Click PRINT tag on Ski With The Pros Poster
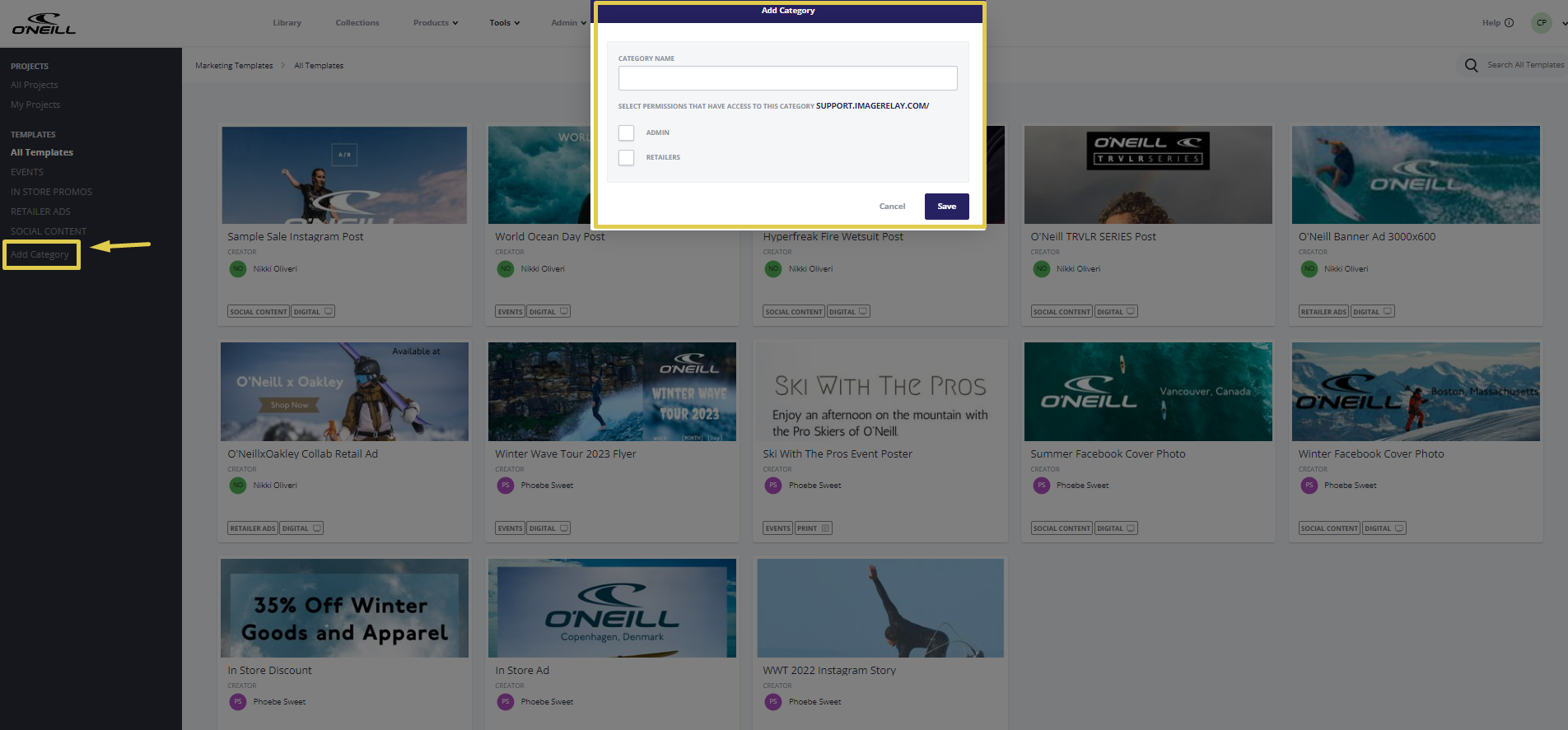This screenshot has height=730, width=1568. pyautogui.click(x=814, y=528)
